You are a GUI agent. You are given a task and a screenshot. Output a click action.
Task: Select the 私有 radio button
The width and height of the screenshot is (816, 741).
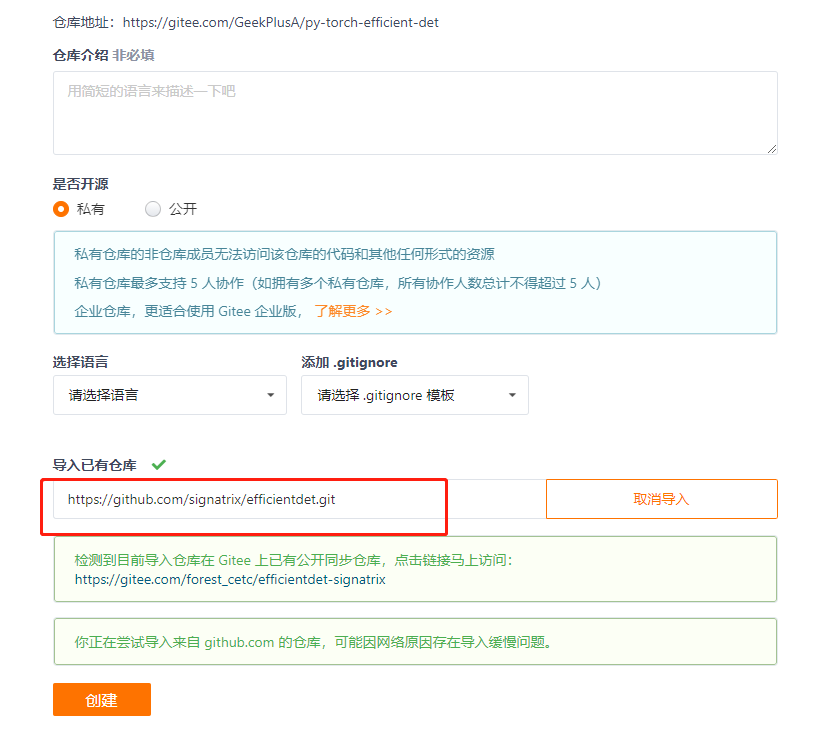(60, 209)
